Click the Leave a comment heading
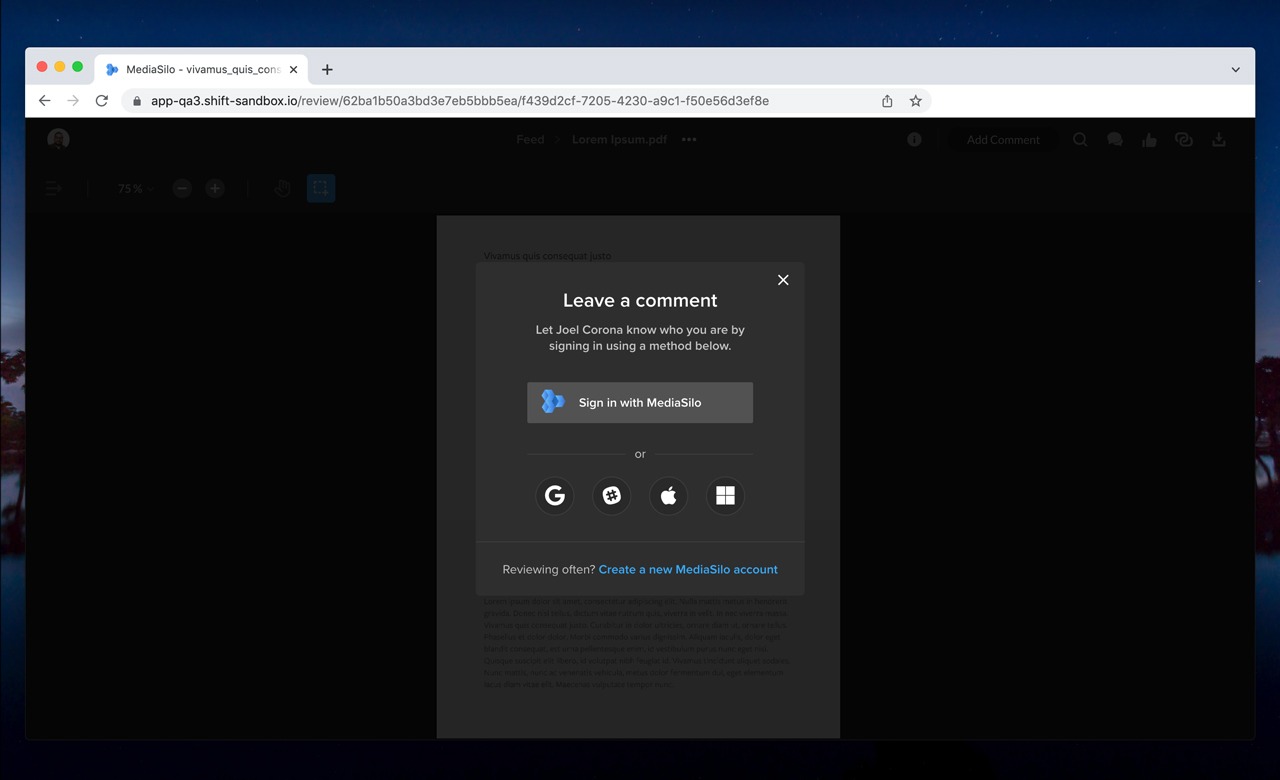The height and width of the screenshot is (780, 1280). pos(640,300)
